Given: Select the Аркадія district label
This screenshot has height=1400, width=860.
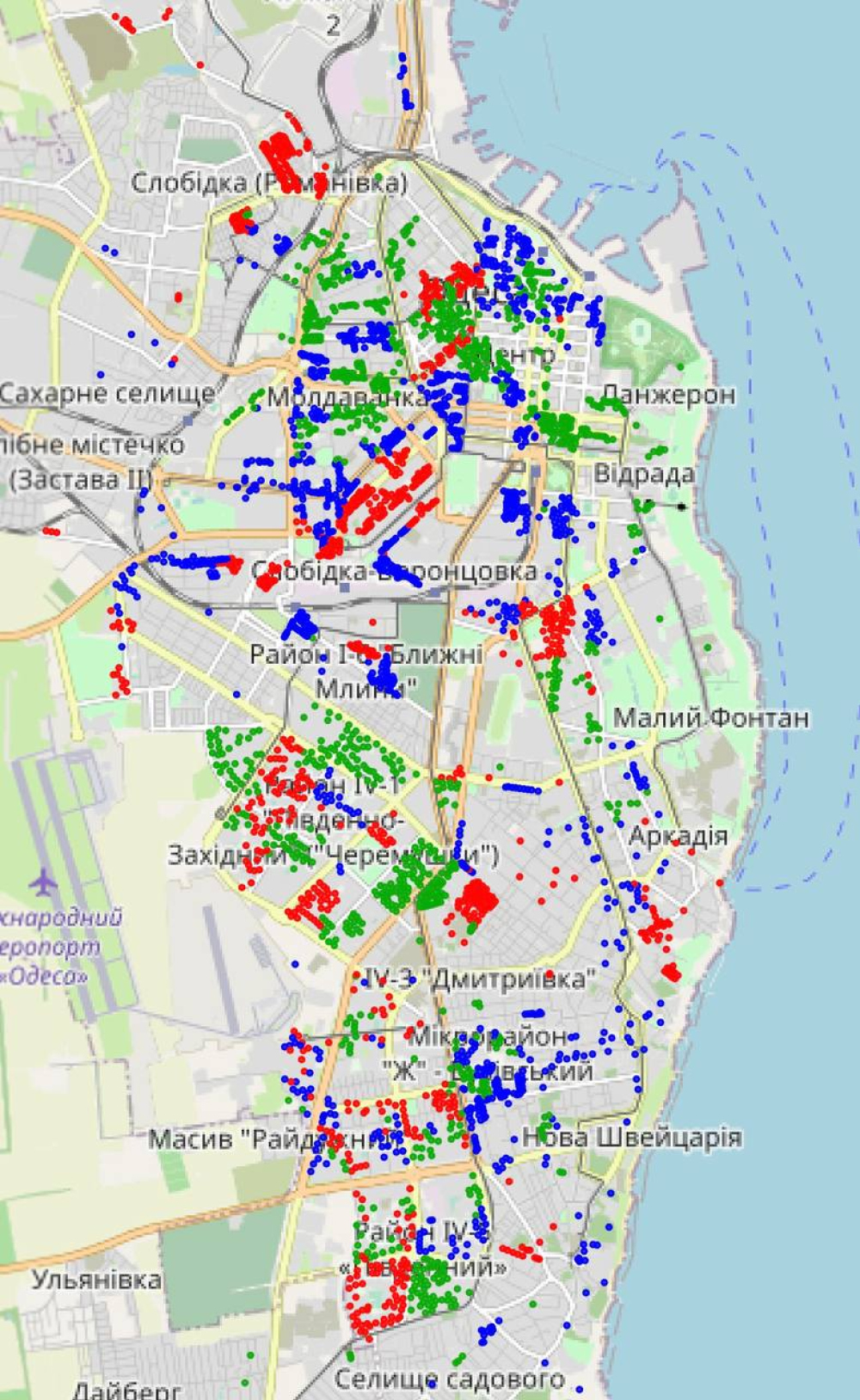Looking at the screenshot, I should (678, 836).
